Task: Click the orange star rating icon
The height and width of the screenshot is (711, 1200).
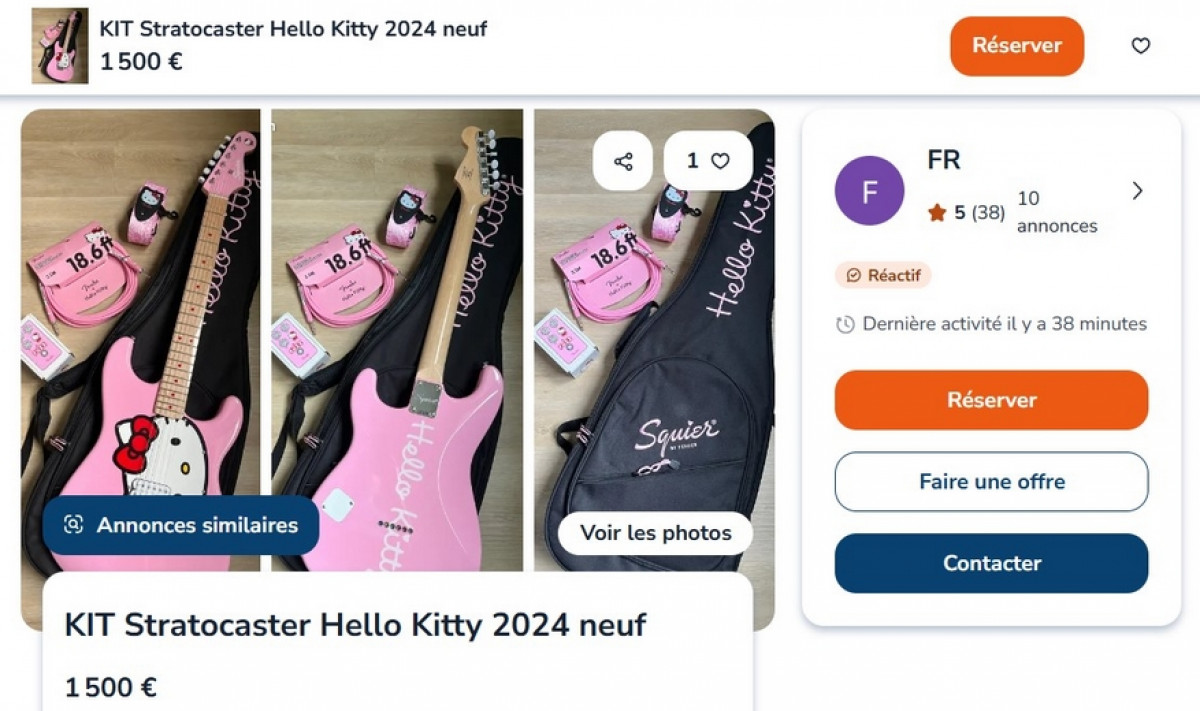Action: pyautogui.click(x=937, y=212)
